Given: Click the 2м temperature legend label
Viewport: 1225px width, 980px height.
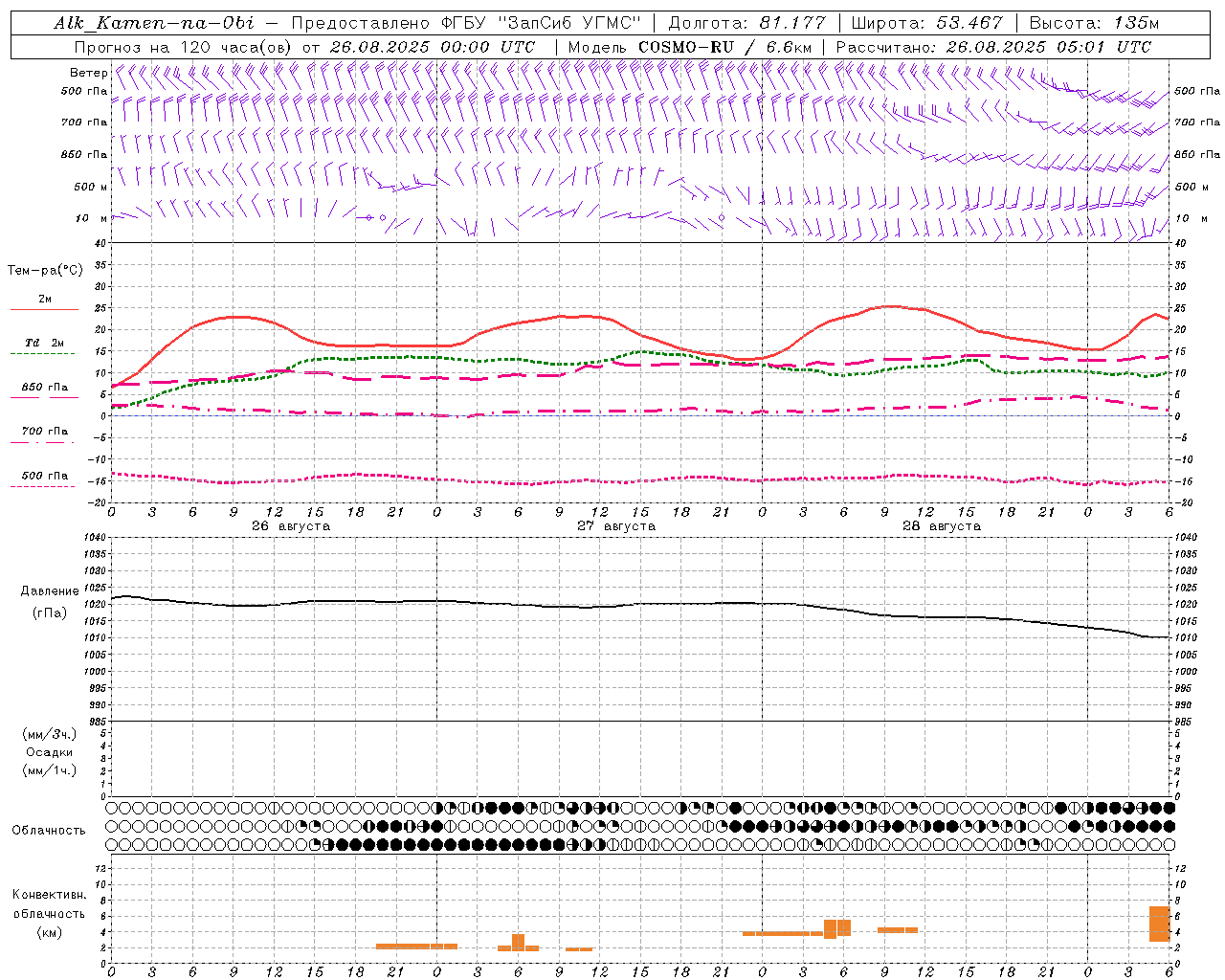Looking at the screenshot, I should (45, 299).
